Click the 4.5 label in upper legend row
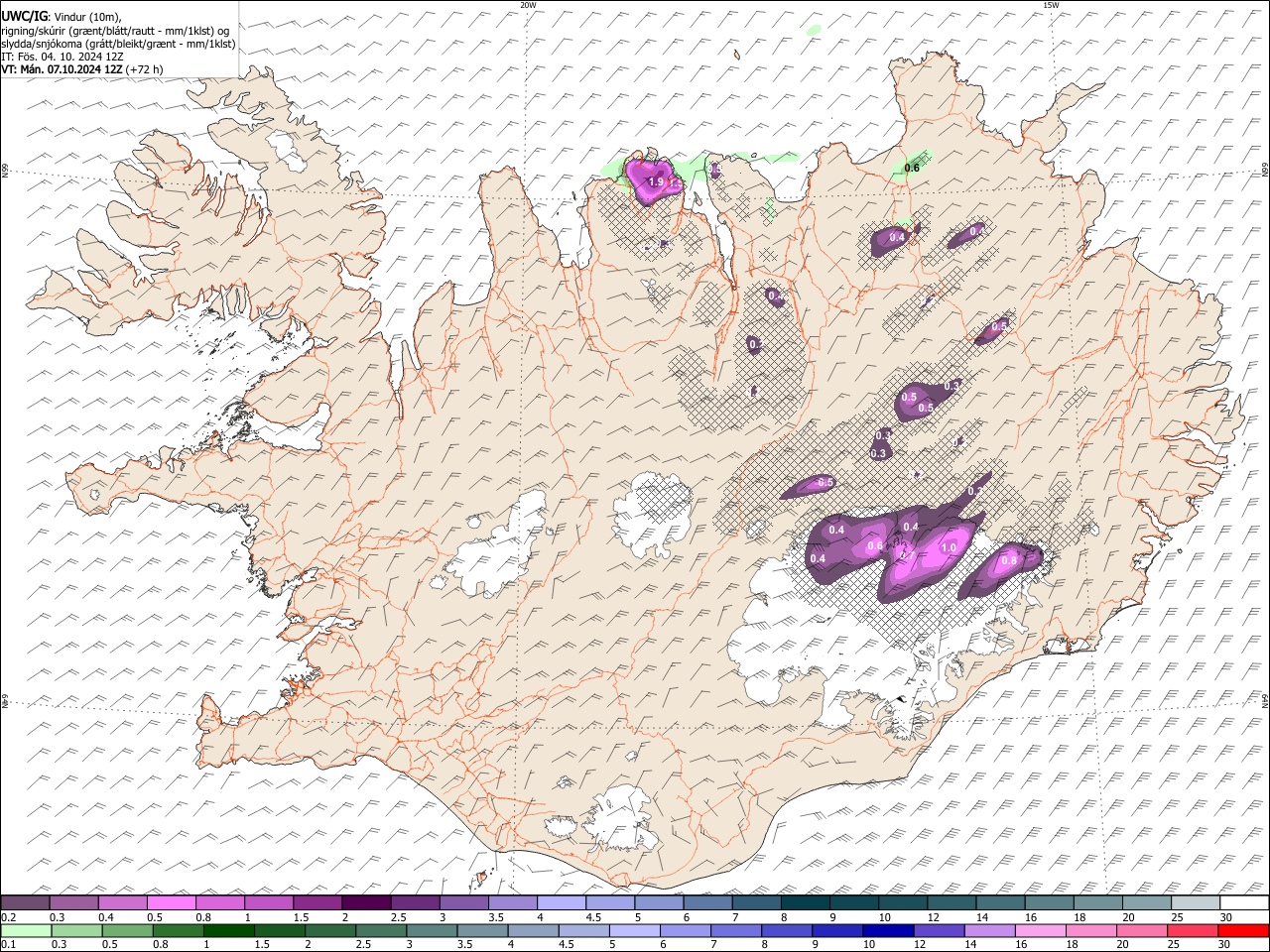The image size is (1270, 952). tap(594, 917)
